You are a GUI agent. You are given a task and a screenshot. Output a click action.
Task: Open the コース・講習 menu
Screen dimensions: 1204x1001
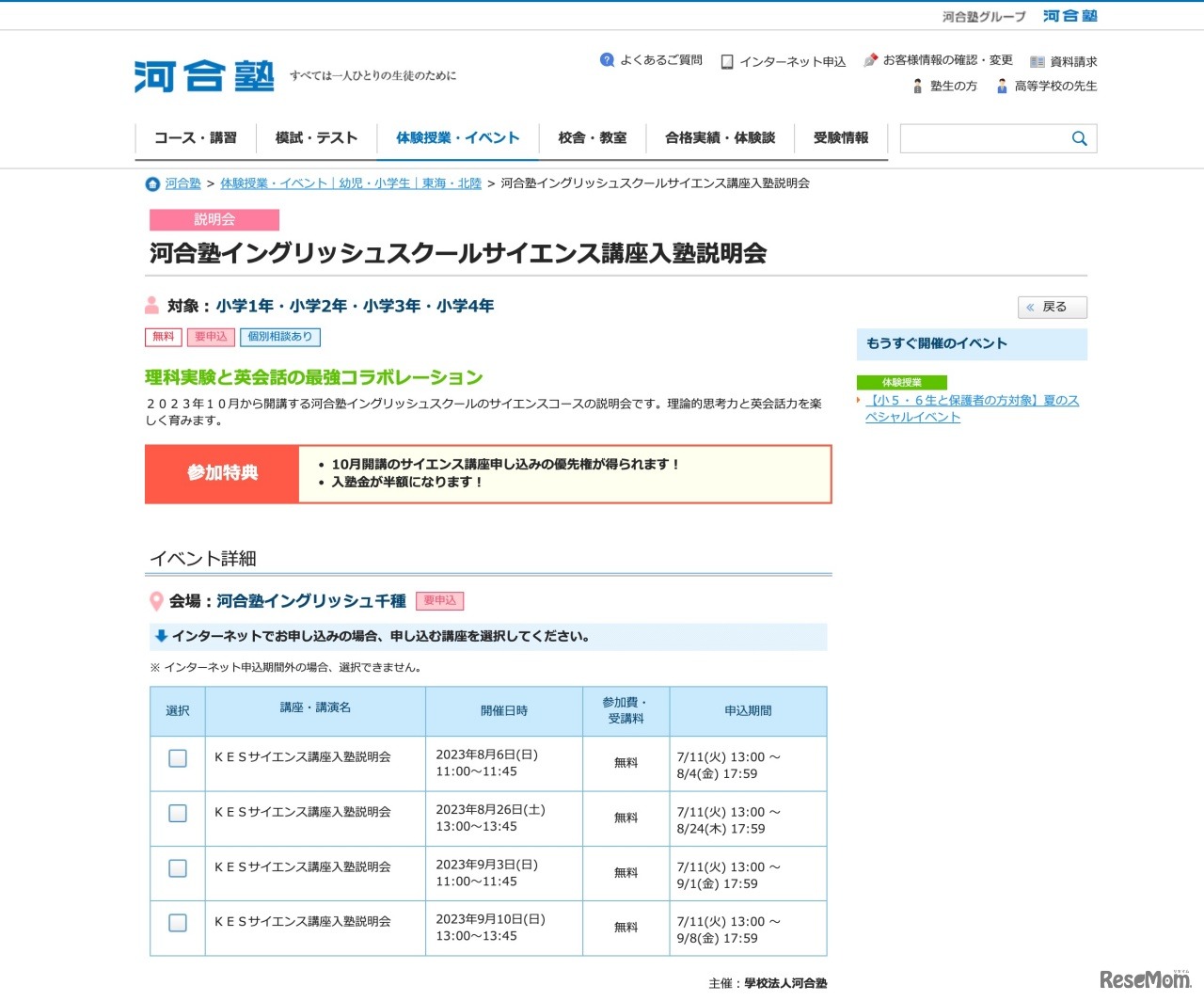pos(195,137)
